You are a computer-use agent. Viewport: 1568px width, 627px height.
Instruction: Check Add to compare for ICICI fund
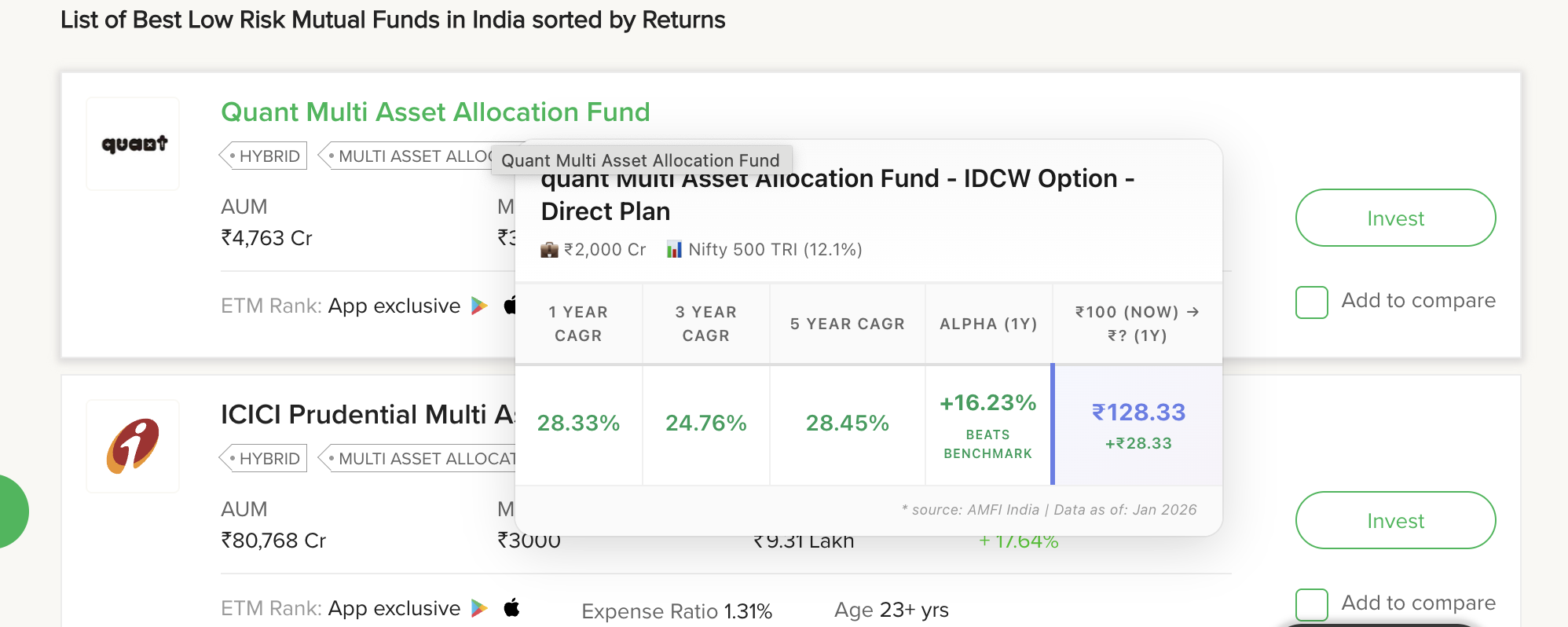point(1312,604)
